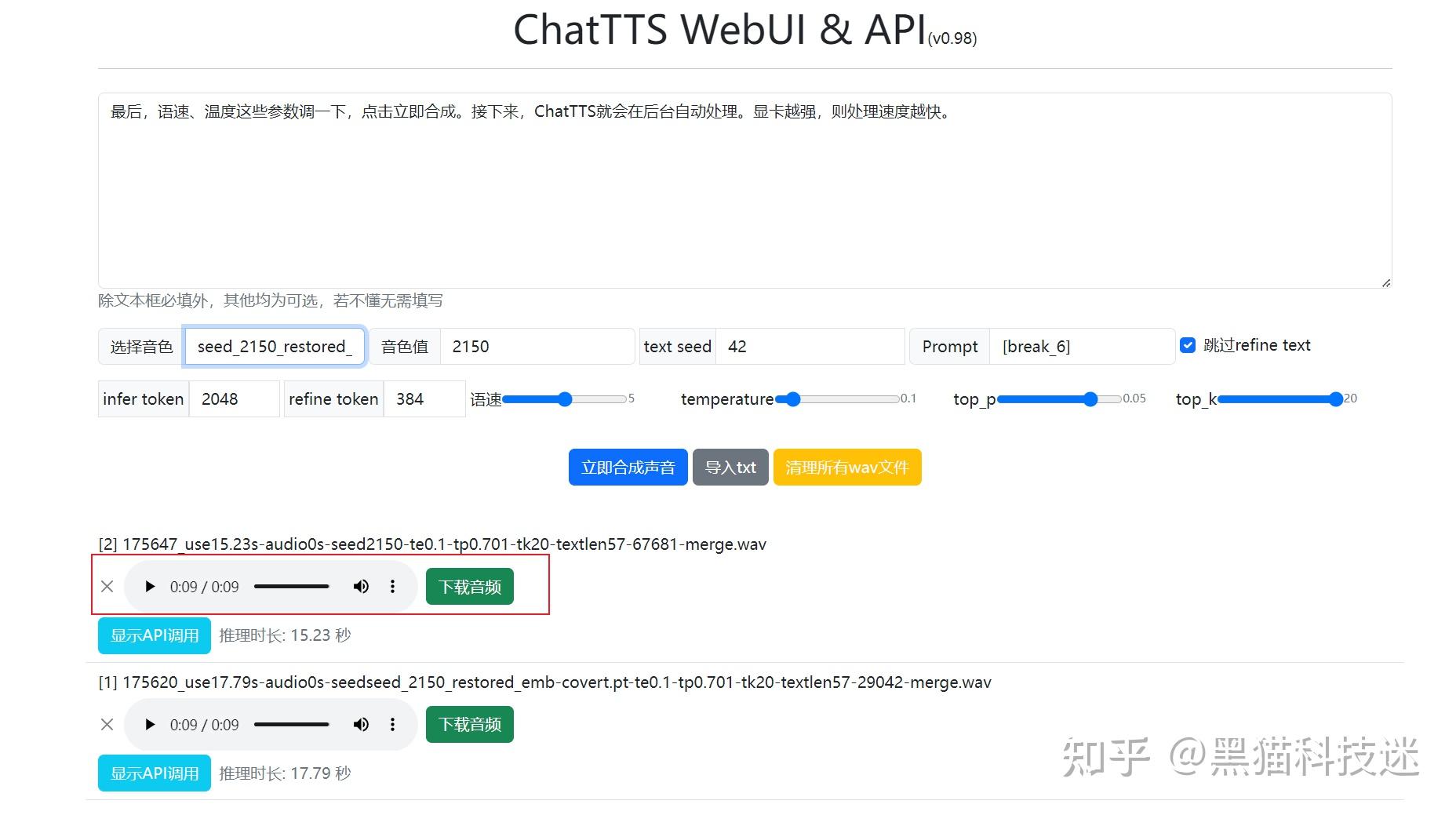This screenshot has height=815, width=1456.
Task: Click the top_k slider handle
Action: (x=1336, y=399)
